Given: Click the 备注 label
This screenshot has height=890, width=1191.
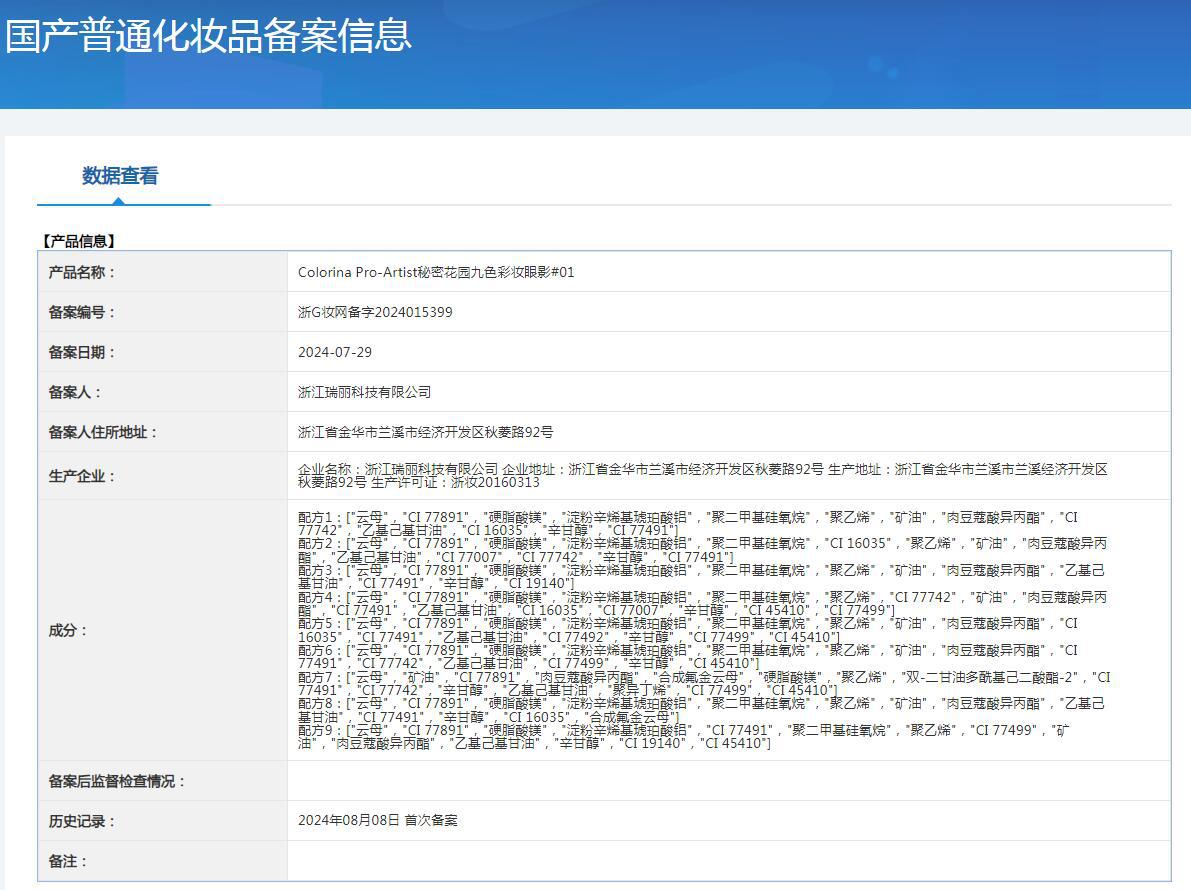Looking at the screenshot, I should tap(68, 861).
